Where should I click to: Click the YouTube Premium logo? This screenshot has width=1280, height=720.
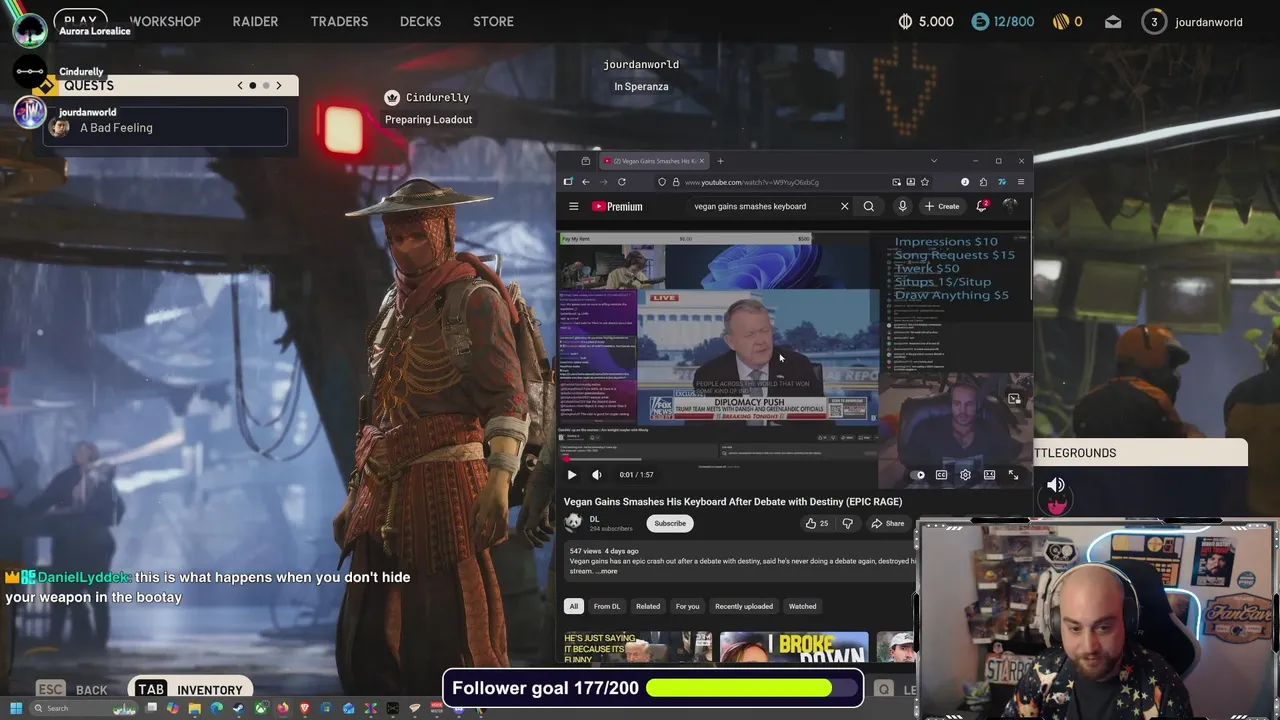[x=617, y=206]
